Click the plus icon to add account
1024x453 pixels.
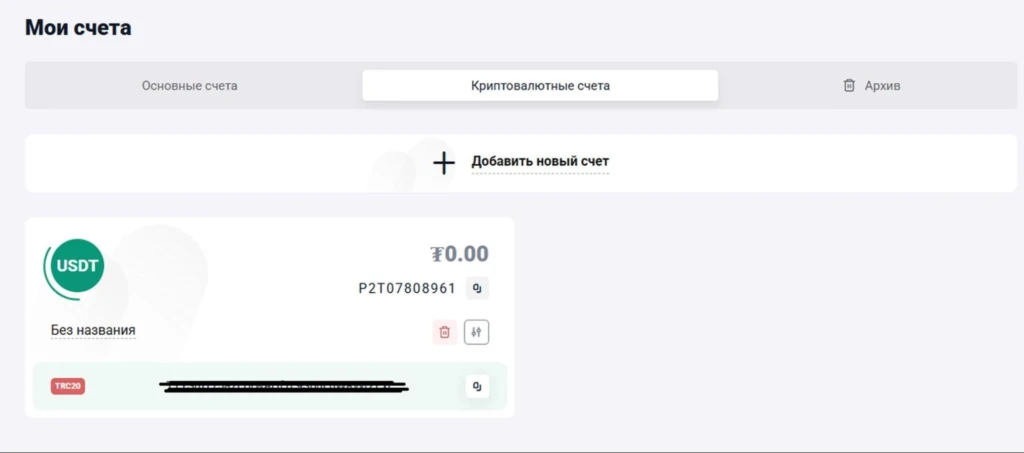tap(443, 163)
